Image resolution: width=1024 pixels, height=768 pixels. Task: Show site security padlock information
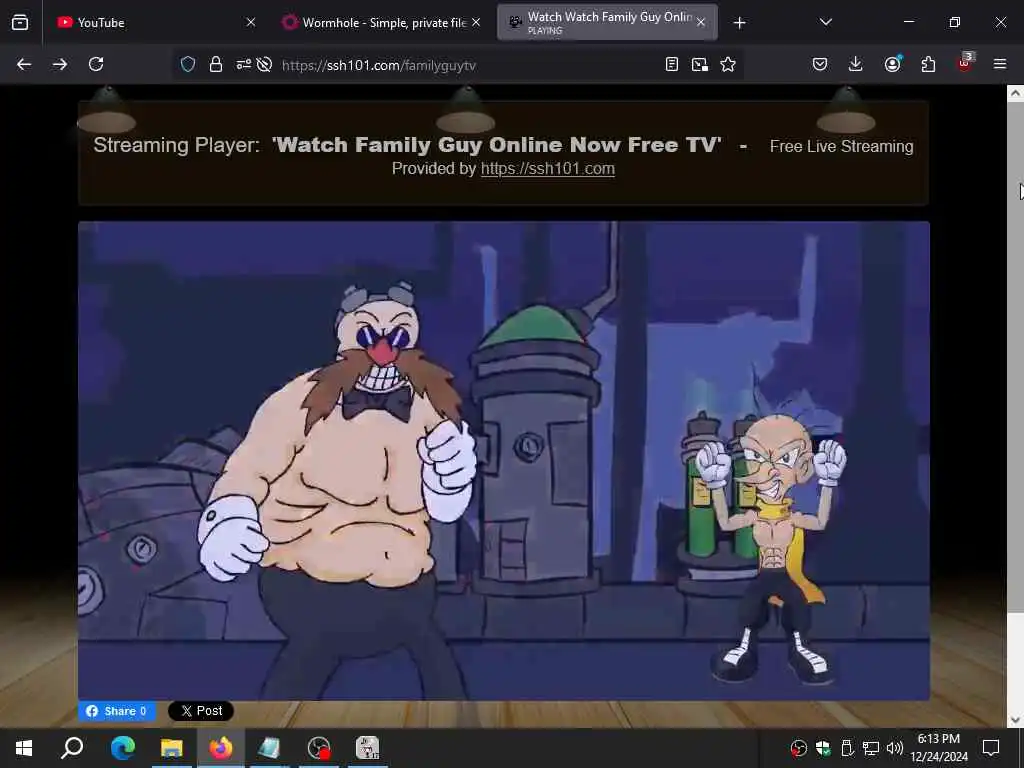pos(216,64)
